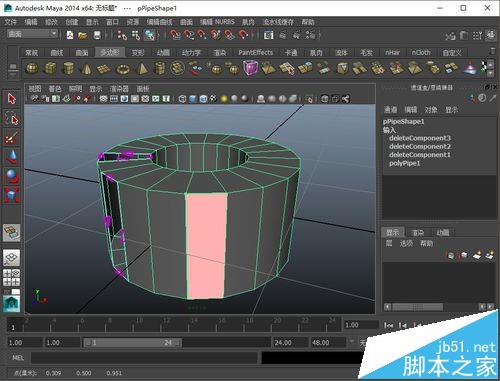
Task: Click the time range slider bar
Action: [132, 342]
